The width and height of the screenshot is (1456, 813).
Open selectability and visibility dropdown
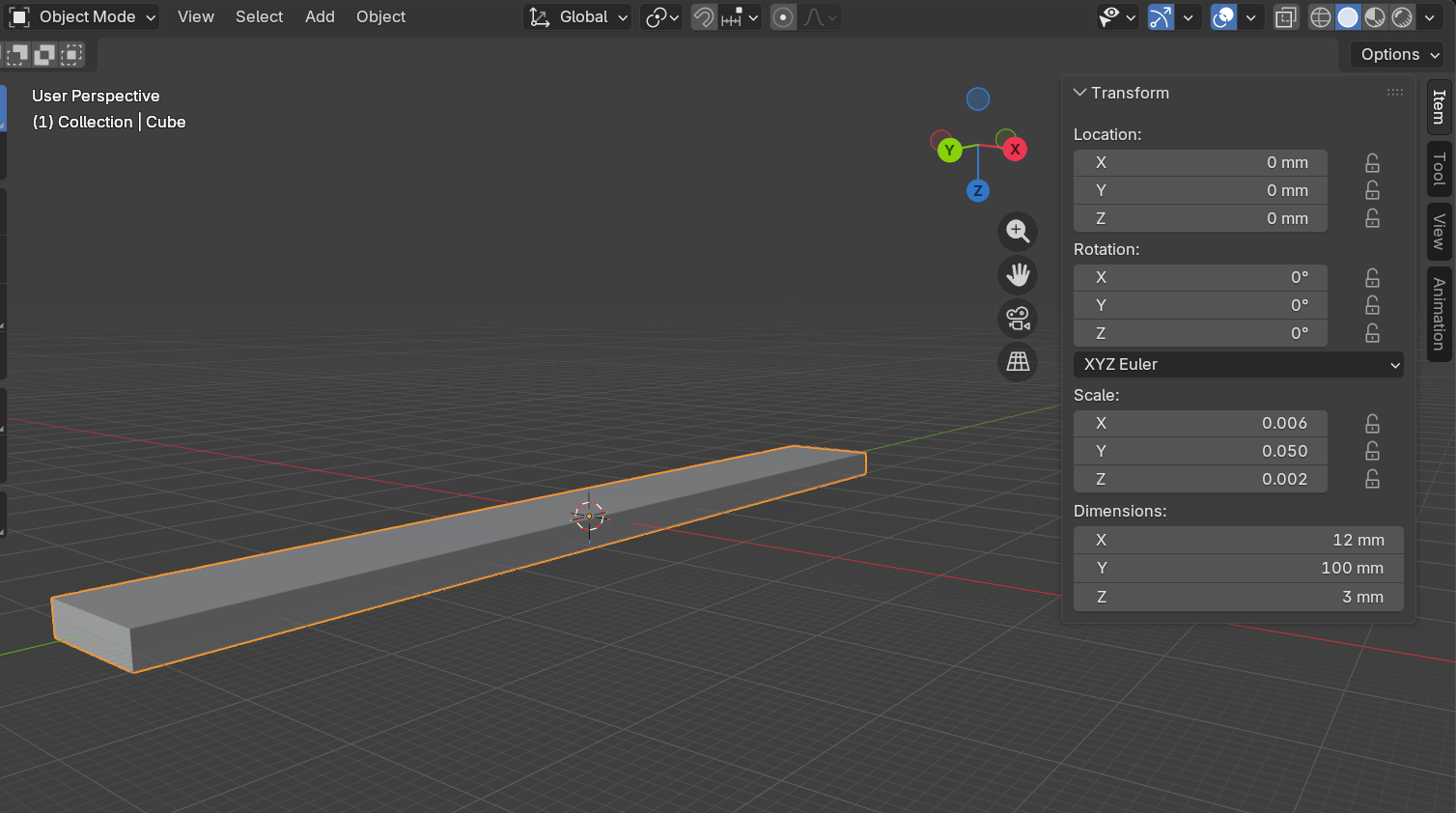click(x=1118, y=17)
